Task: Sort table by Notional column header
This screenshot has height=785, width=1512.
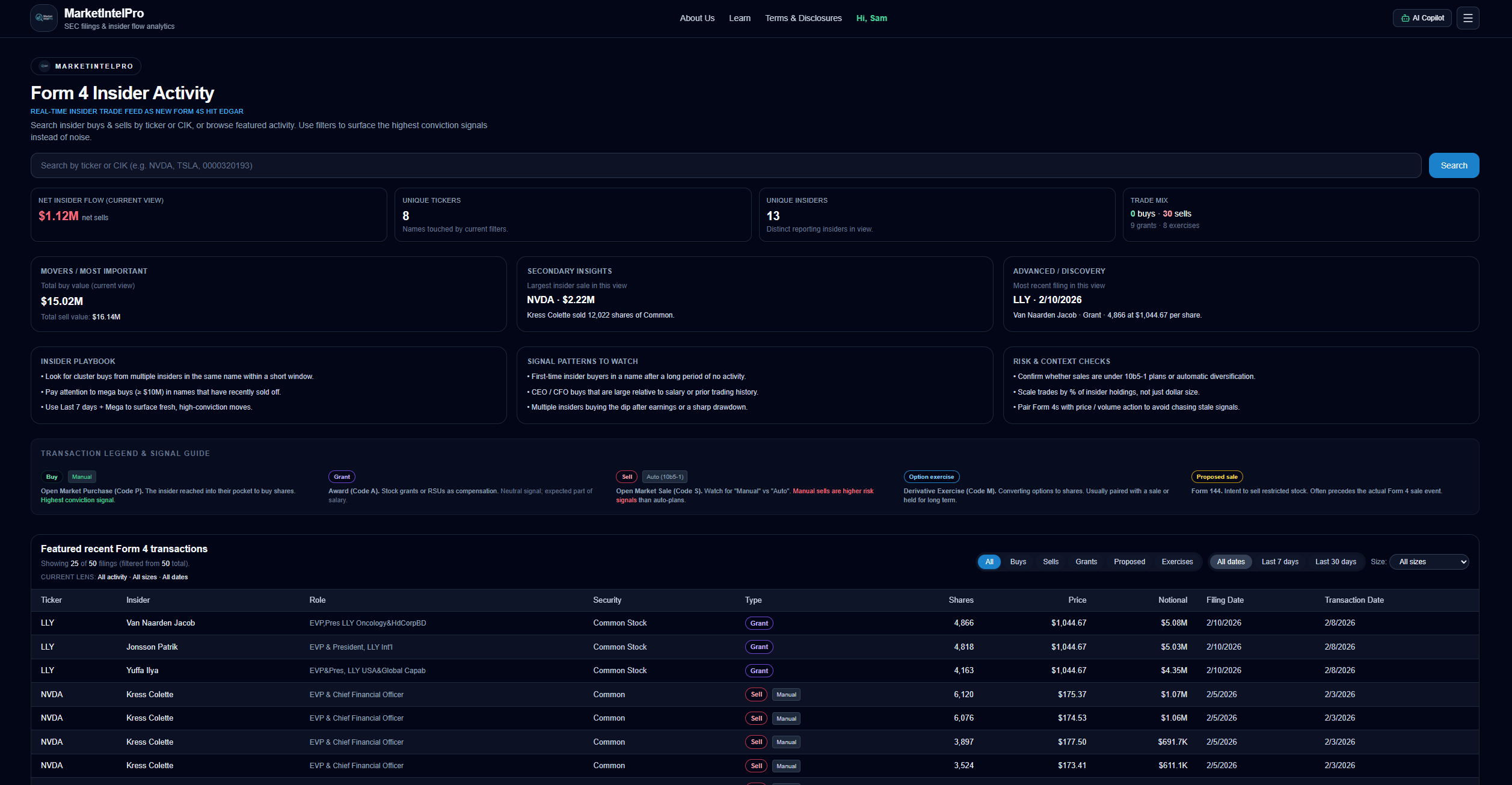Action: tap(1172, 600)
